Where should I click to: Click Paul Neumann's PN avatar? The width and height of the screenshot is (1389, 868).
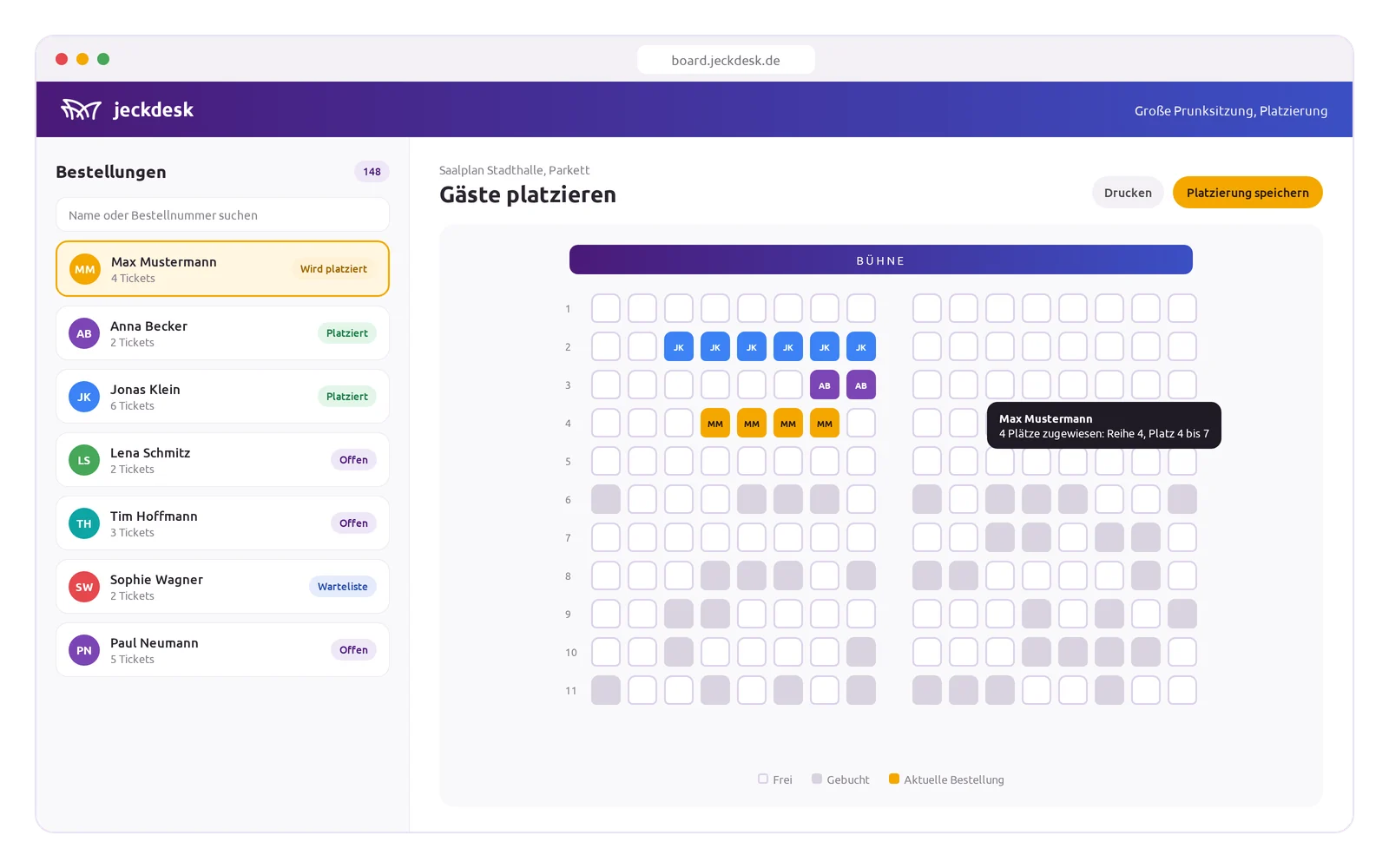84,650
